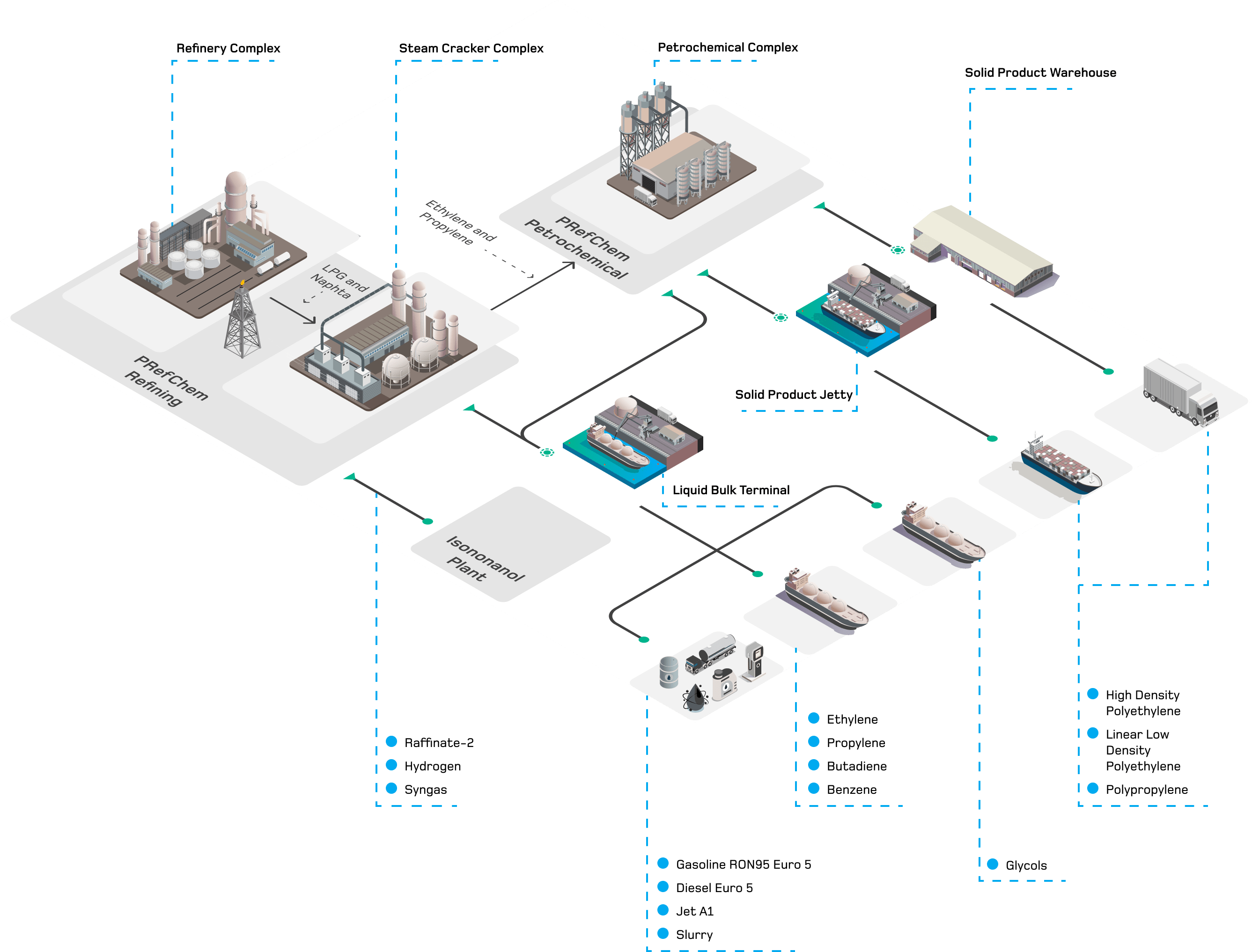Click the green node beside Solid Product Jetty
The height and width of the screenshot is (952, 1252).
coord(781,317)
